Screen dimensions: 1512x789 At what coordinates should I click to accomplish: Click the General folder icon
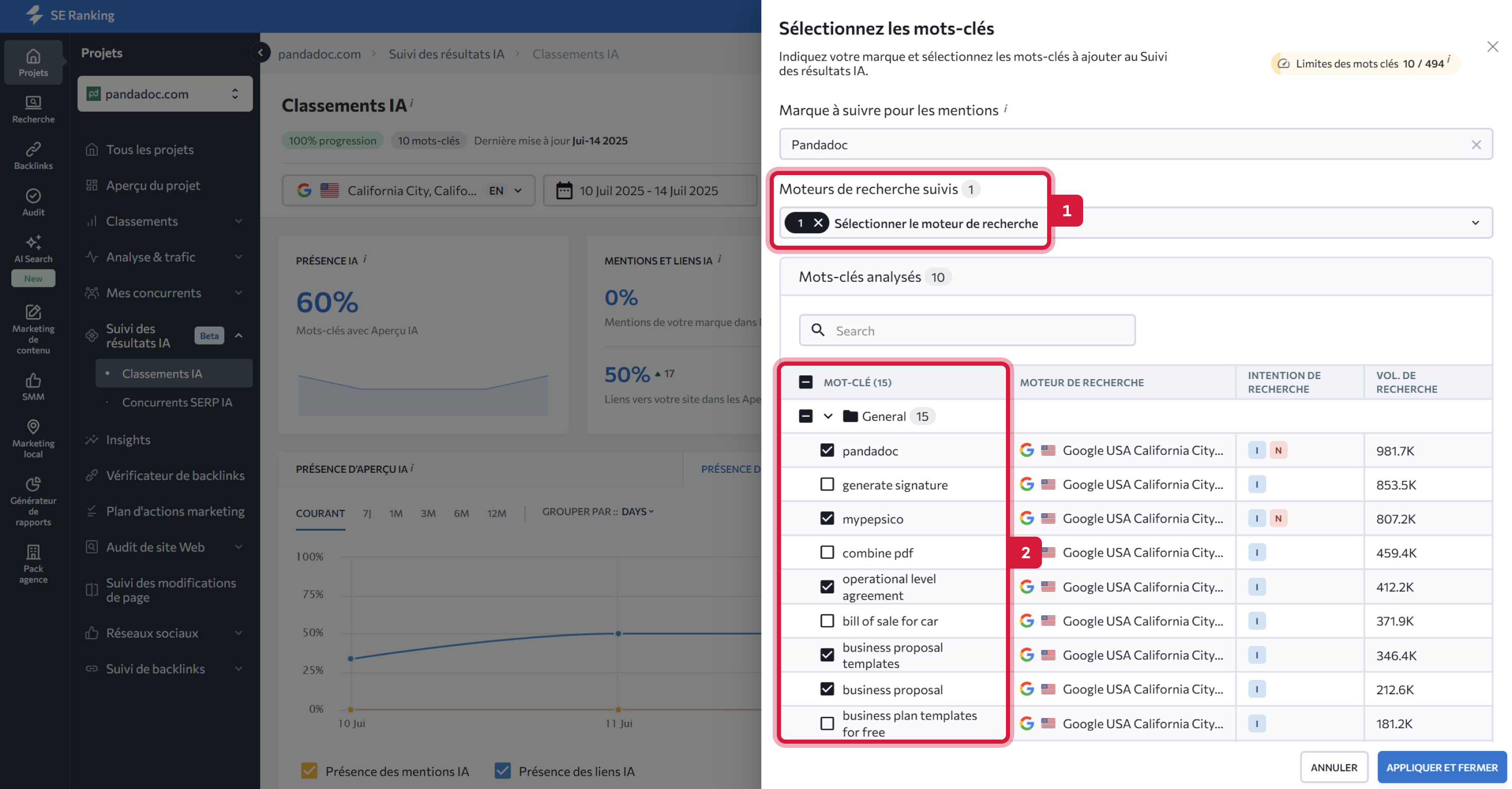(x=850, y=416)
